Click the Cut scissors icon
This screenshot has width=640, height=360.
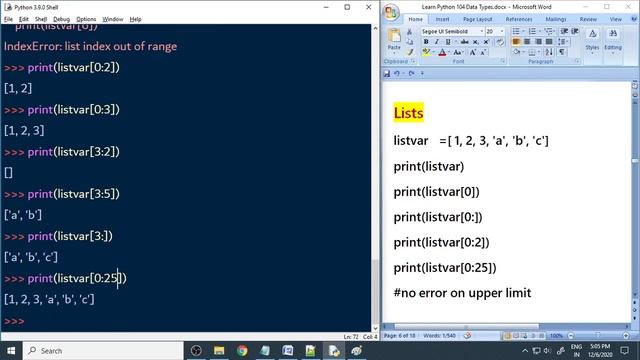tap(410, 31)
